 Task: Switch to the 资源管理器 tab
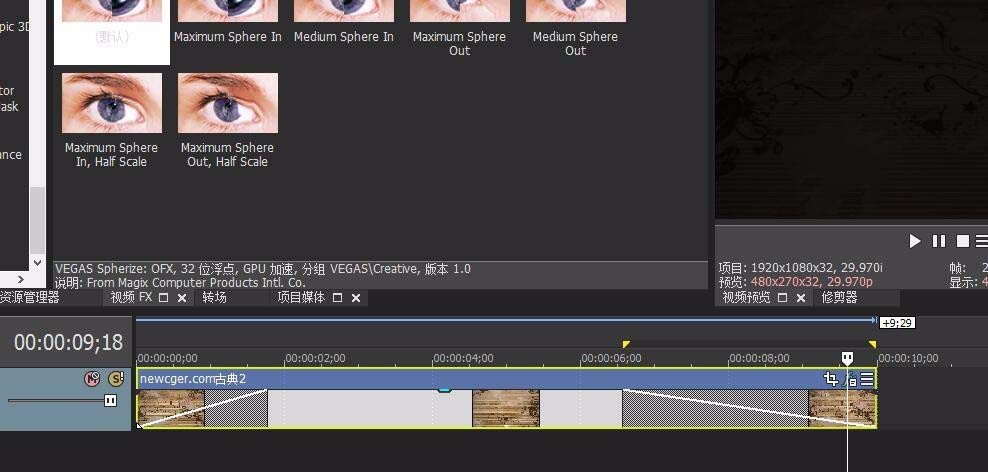point(30,297)
